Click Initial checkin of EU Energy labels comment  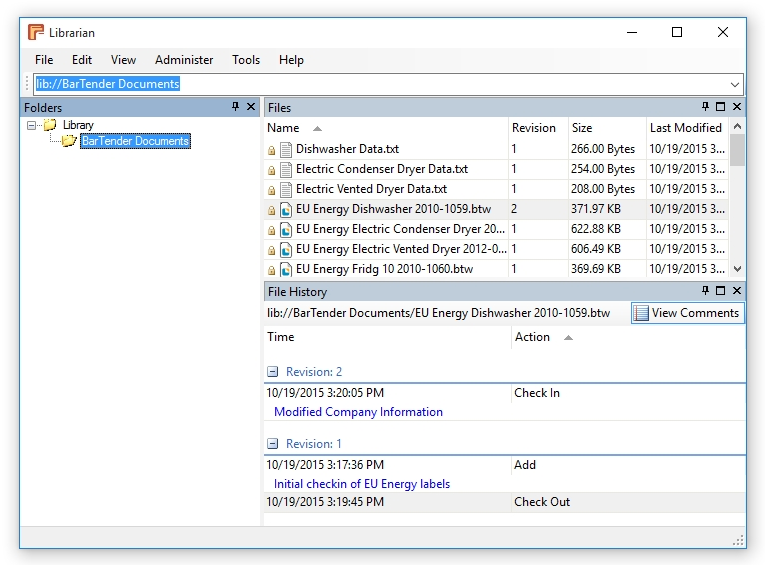click(x=362, y=484)
